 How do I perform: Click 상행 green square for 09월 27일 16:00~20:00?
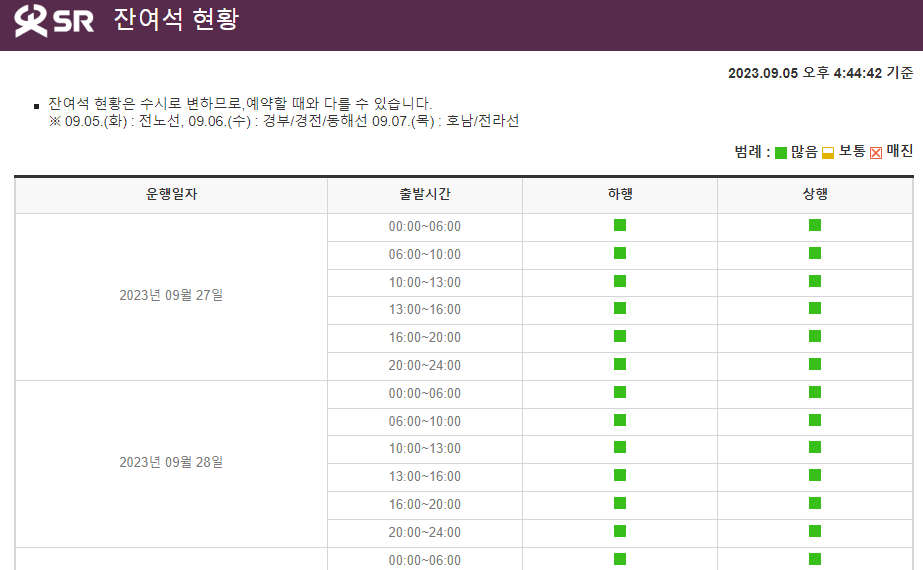[x=815, y=336]
